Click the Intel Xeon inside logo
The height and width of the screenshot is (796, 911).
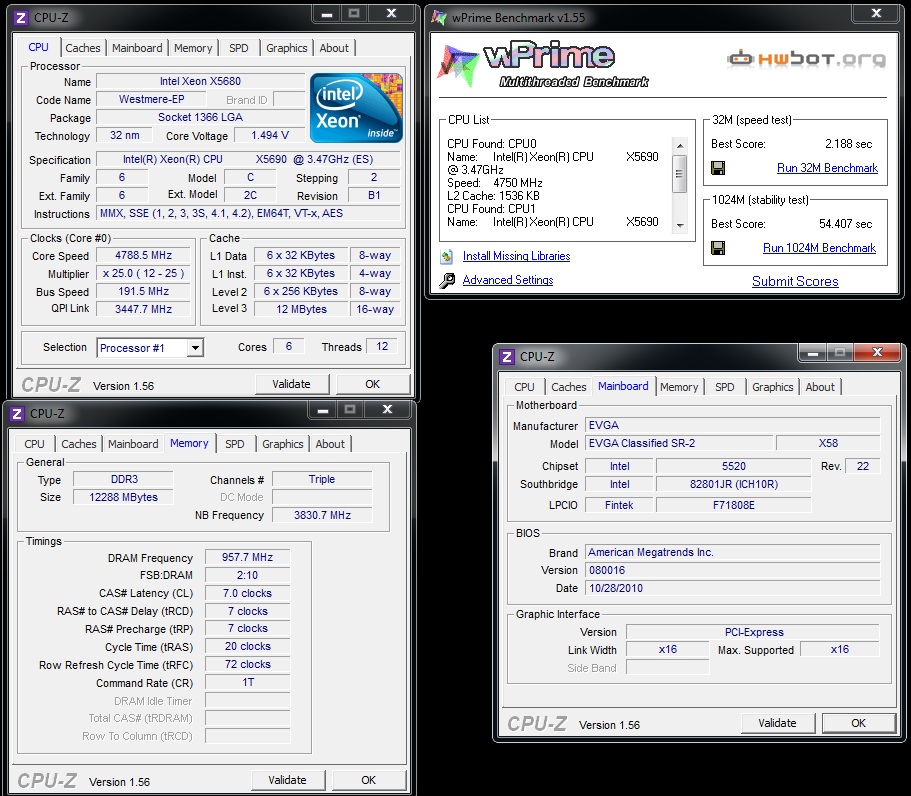(356, 108)
